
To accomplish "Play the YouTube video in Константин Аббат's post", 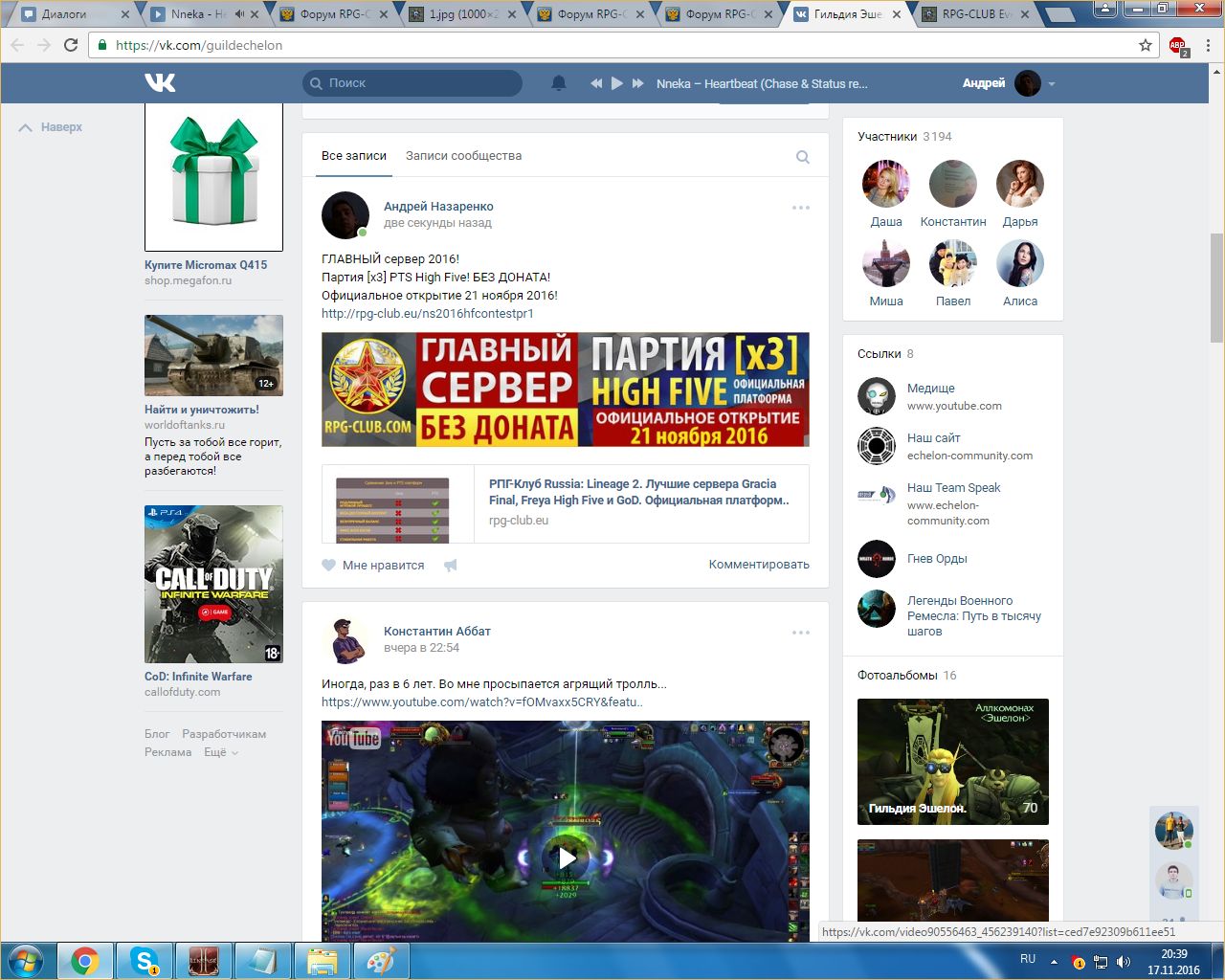I will (x=566, y=857).
